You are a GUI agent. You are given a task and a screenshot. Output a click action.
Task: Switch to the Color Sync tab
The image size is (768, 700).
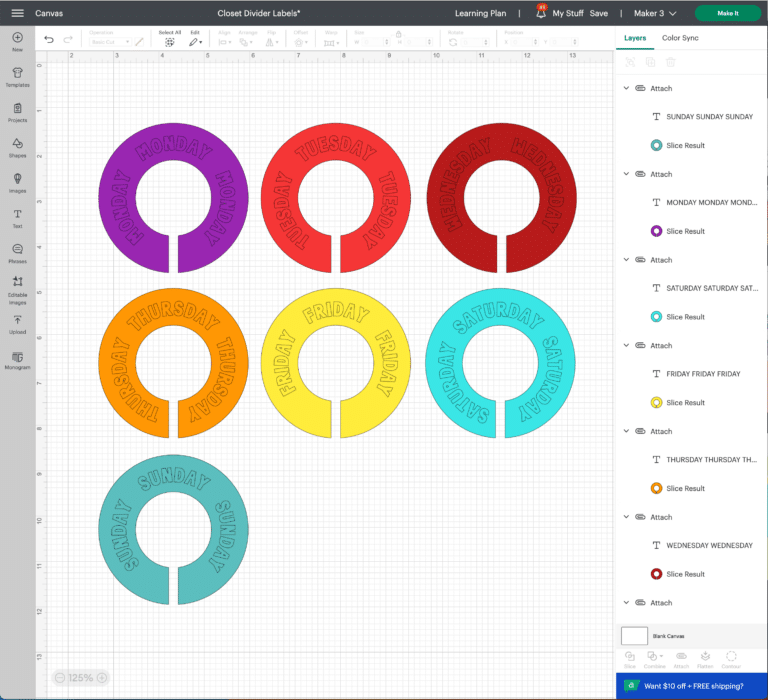point(680,38)
